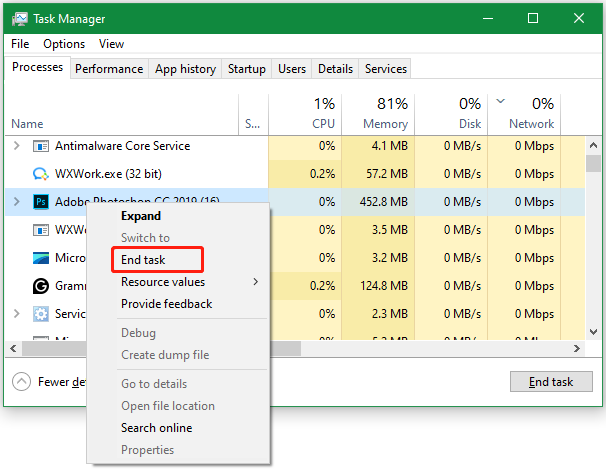Click the 4.1 MB memory value

click(x=389, y=146)
